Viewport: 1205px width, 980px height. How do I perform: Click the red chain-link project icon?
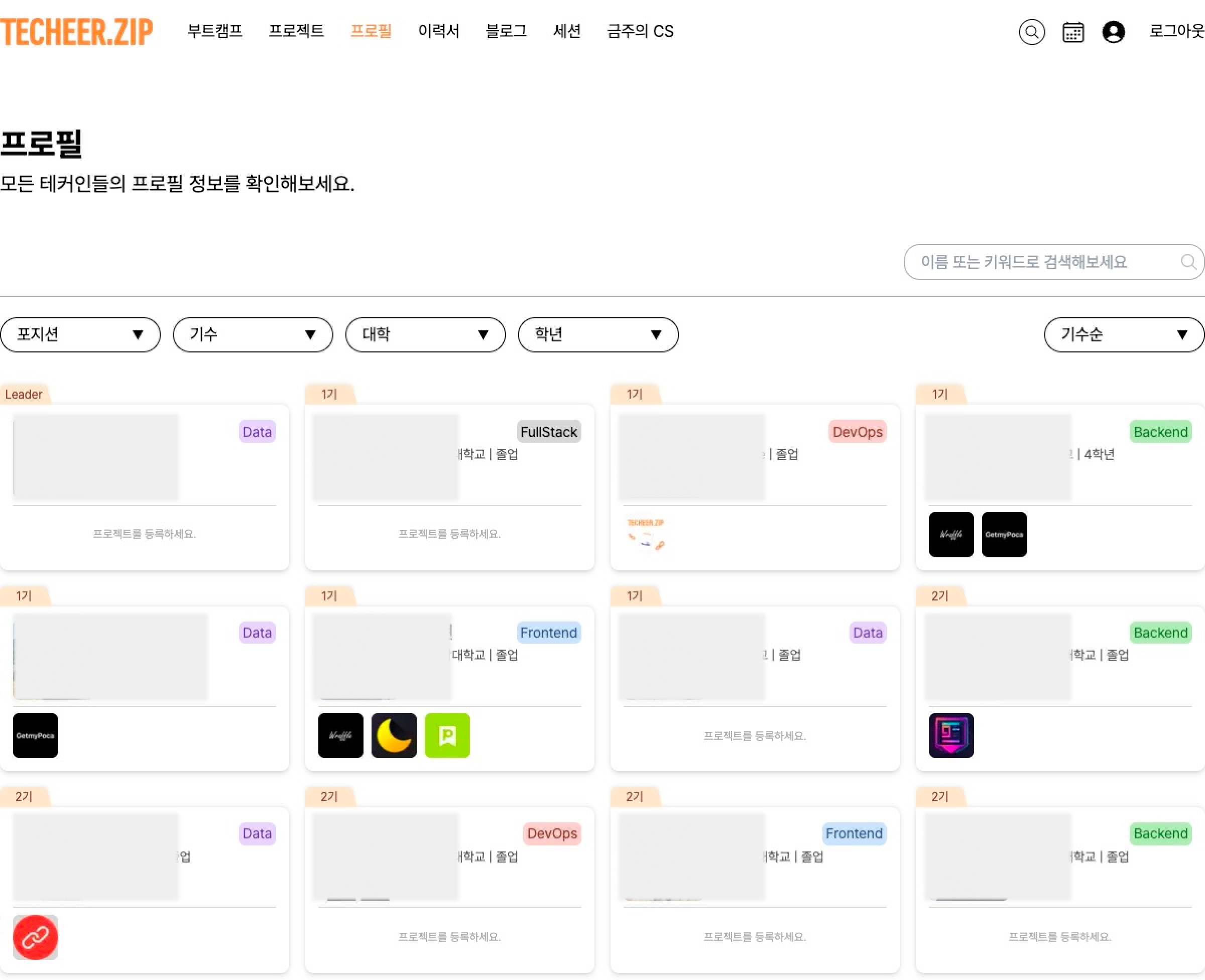(36, 936)
